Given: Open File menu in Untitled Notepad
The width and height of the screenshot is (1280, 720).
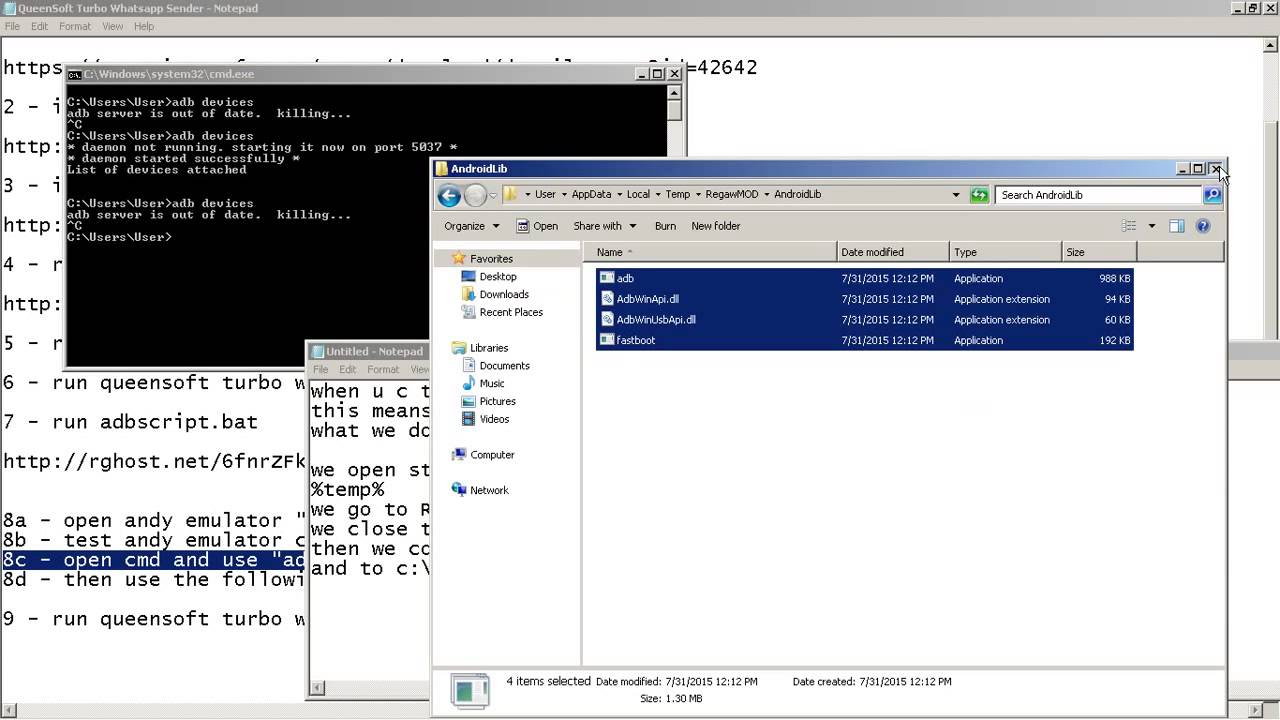Looking at the screenshot, I should (x=320, y=369).
